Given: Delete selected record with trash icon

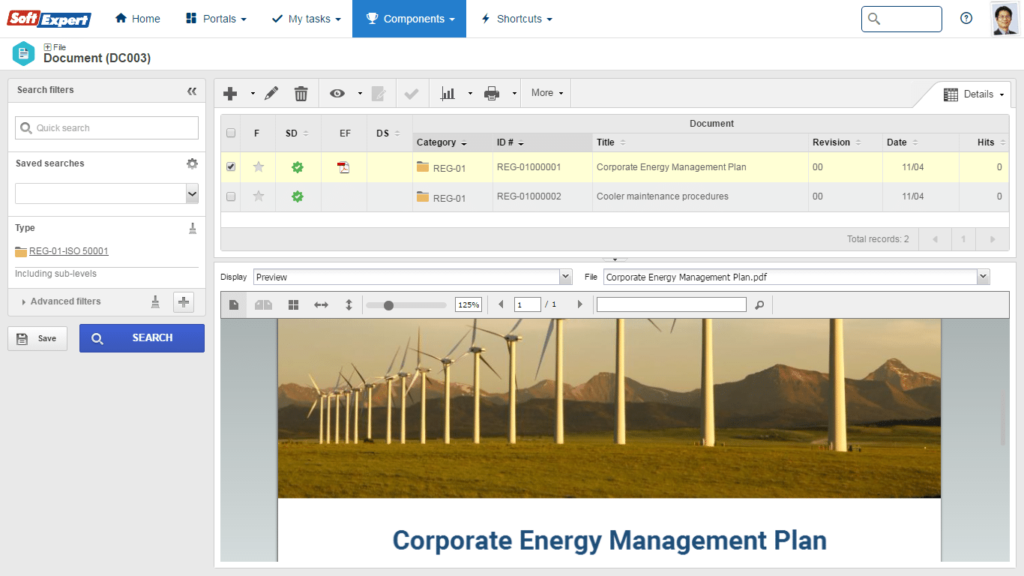Looking at the screenshot, I should coord(300,93).
